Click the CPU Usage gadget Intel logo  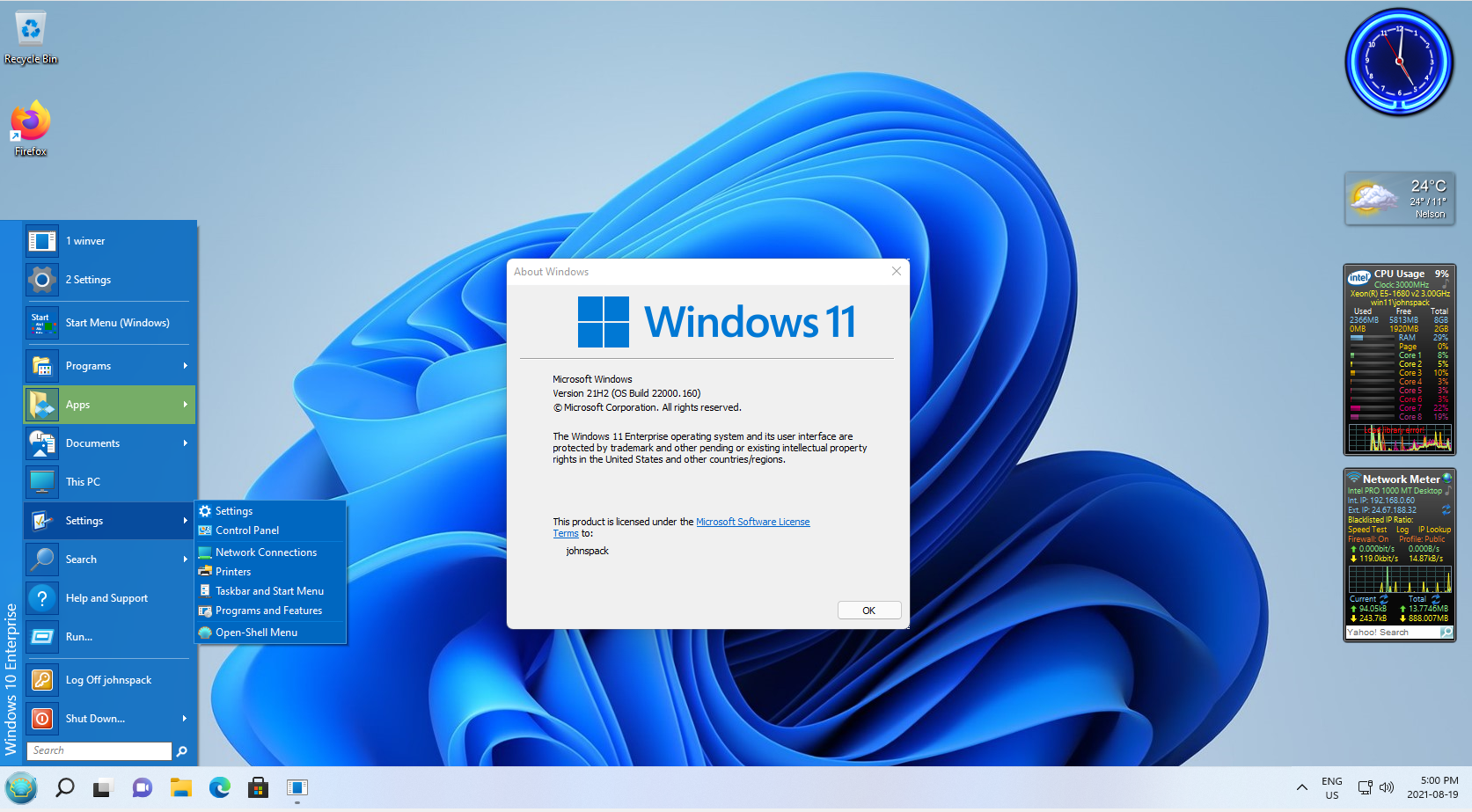(x=1359, y=277)
